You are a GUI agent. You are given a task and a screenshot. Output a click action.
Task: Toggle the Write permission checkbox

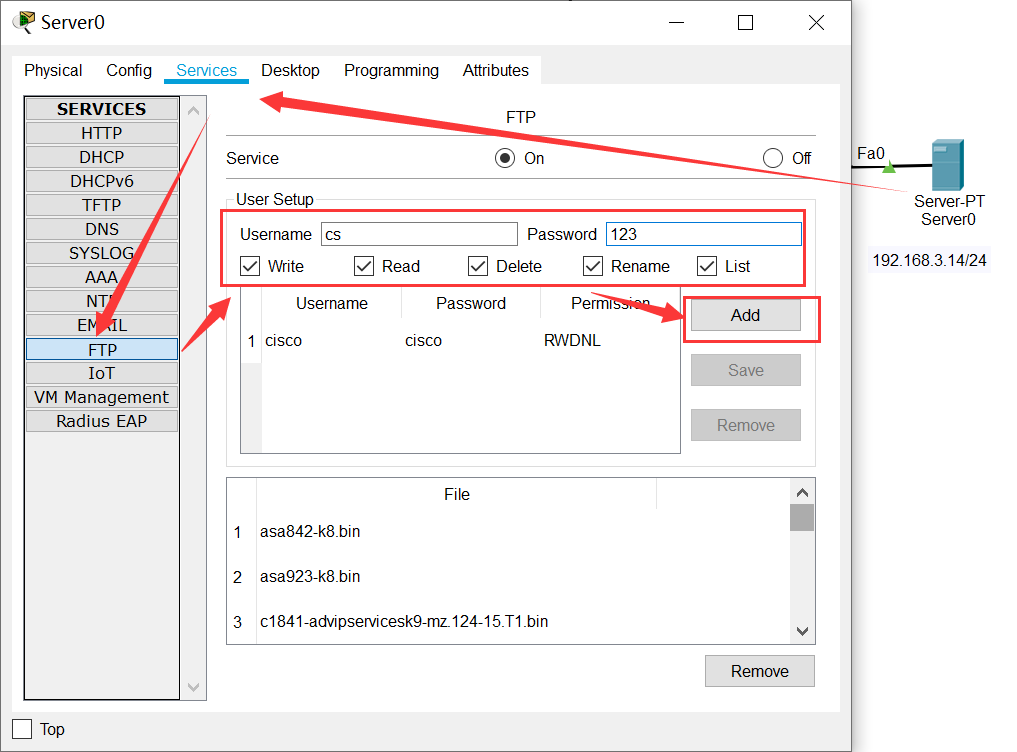pos(250,266)
